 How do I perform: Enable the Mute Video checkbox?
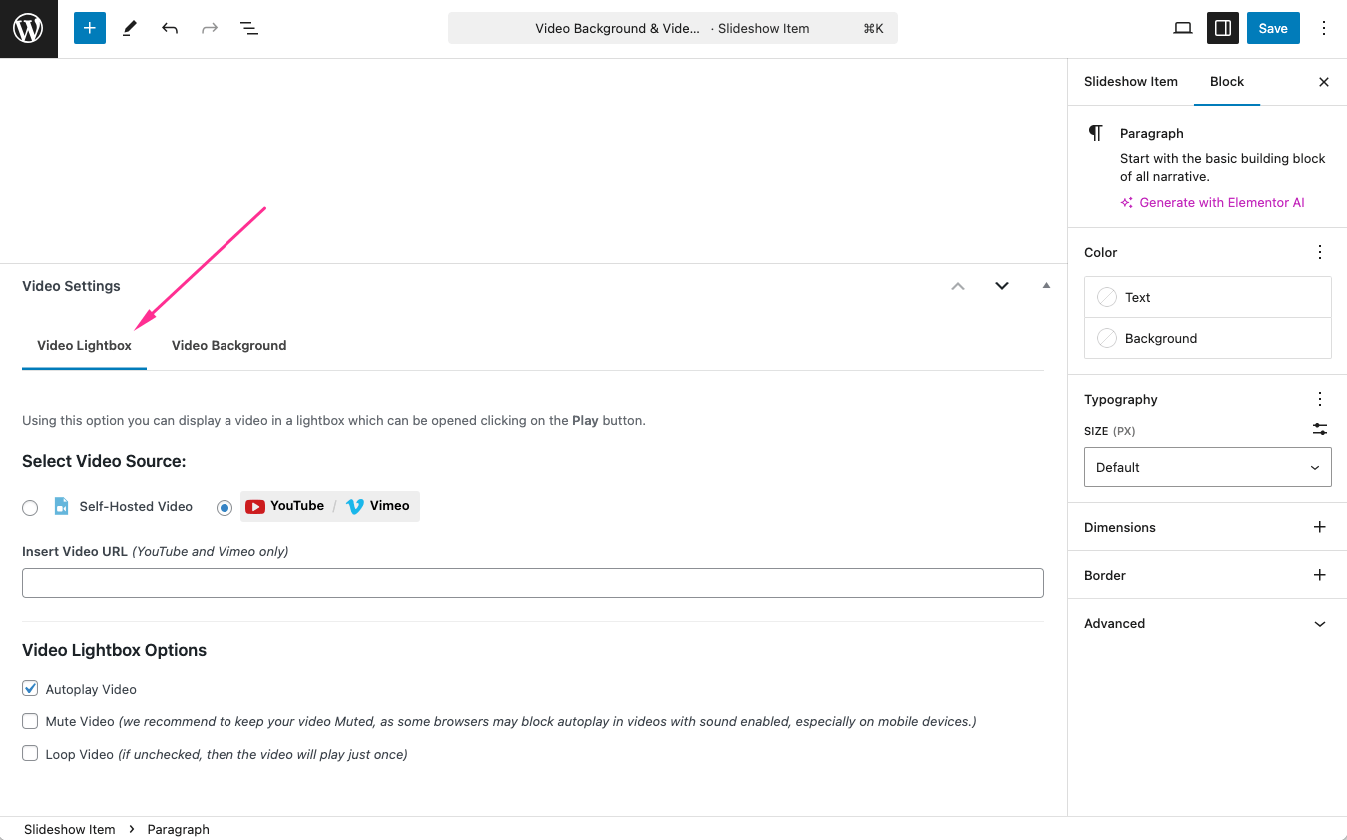click(30, 721)
